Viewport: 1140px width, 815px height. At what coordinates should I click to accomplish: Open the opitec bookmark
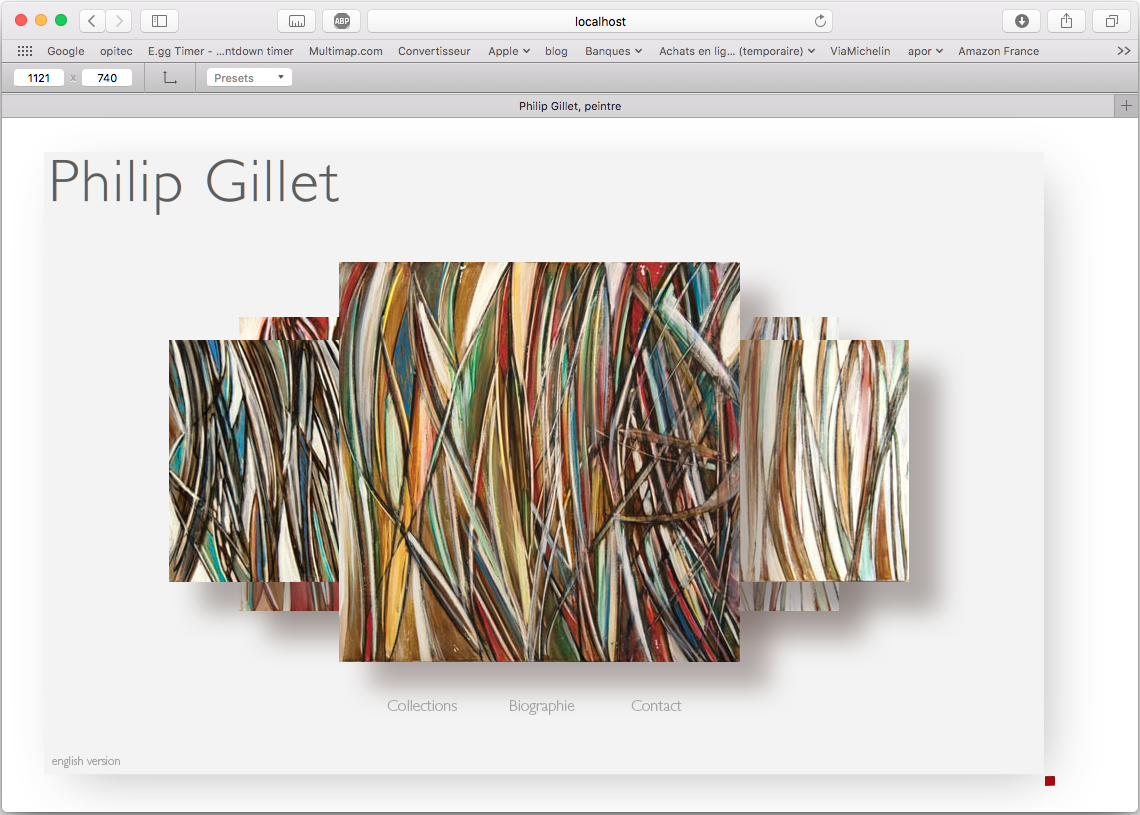point(116,51)
